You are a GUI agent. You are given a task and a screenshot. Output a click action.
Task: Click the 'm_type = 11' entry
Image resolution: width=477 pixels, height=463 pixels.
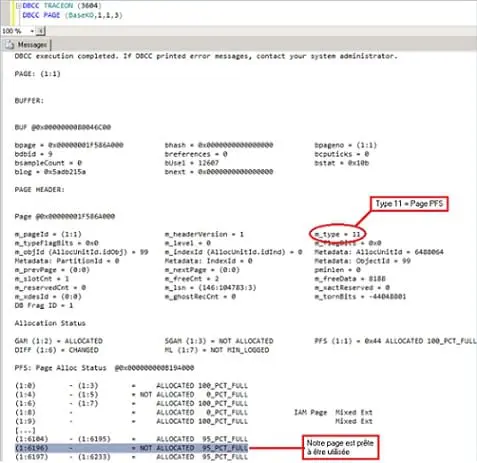coord(337,234)
